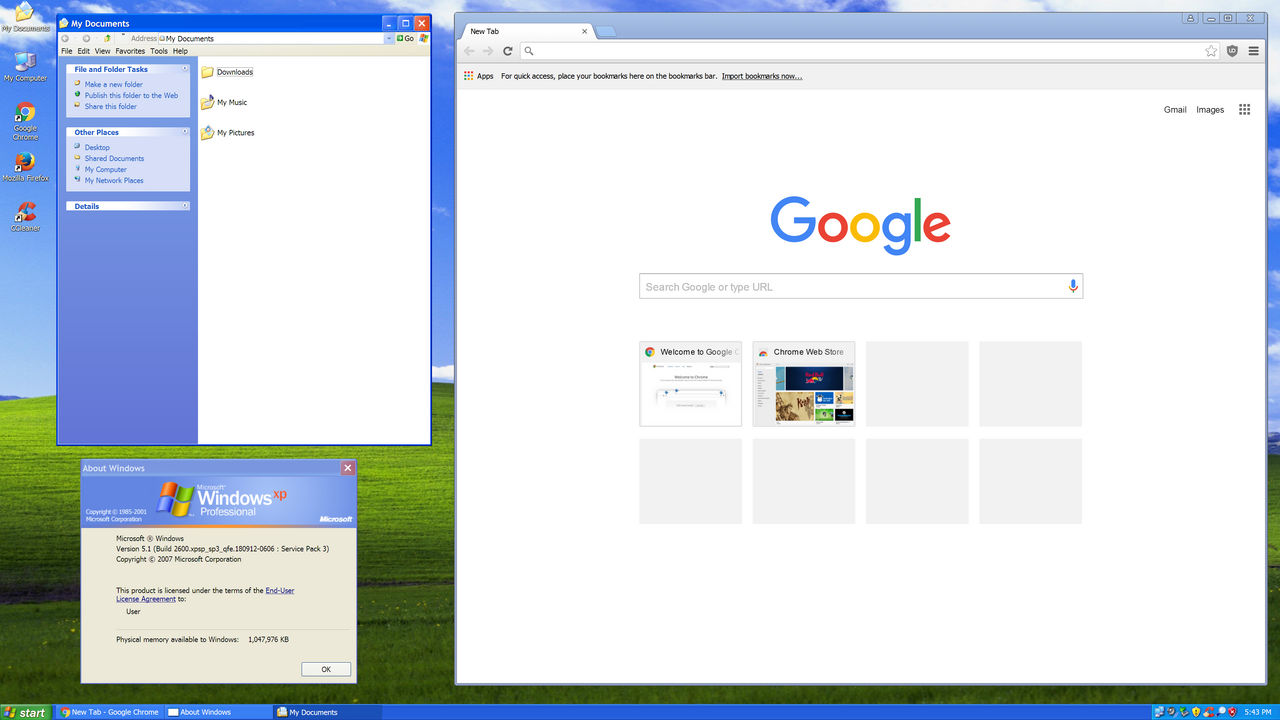Open the uBlock Origin extension icon
Viewport: 1280px width, 720px height.
pyautogui.click(x=1232, y=51)
